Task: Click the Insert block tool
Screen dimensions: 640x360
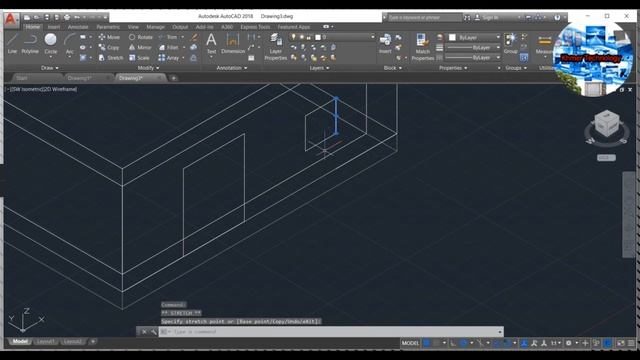Action: [385, 43]
